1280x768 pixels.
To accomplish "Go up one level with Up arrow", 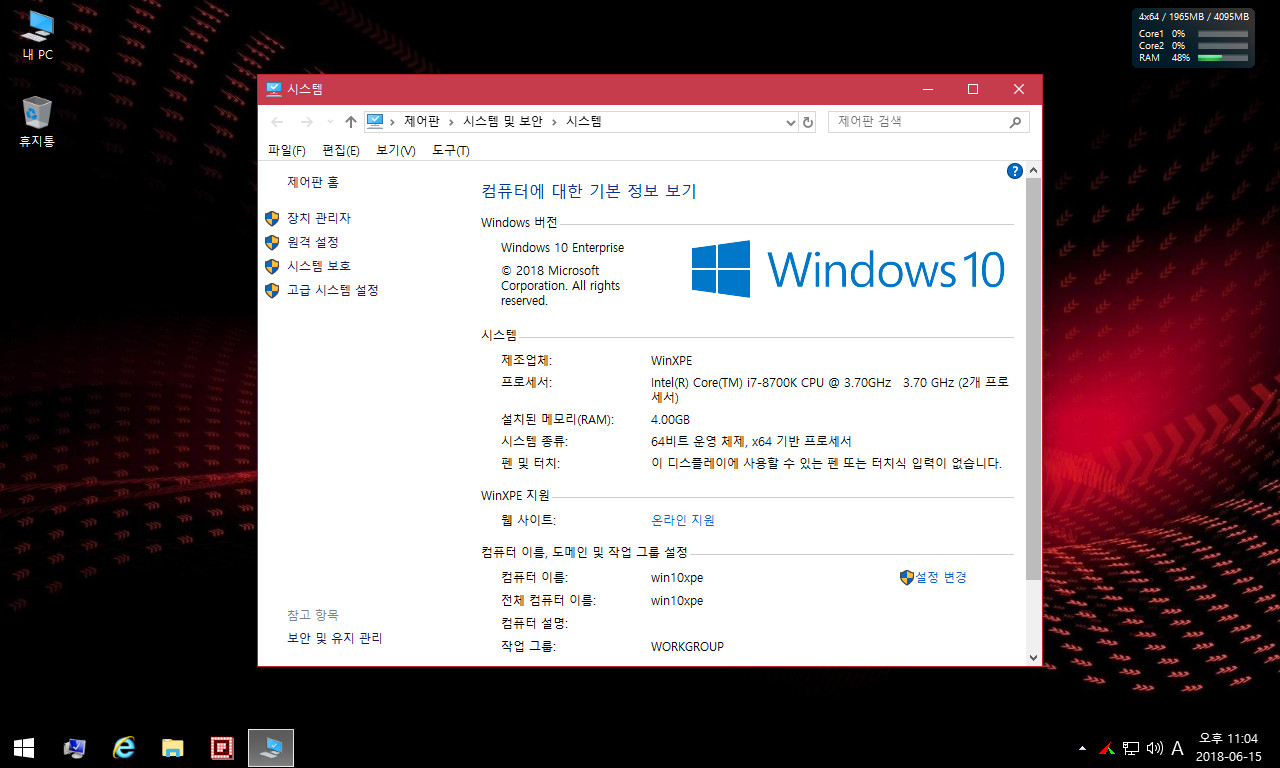I will pos(350,122).
